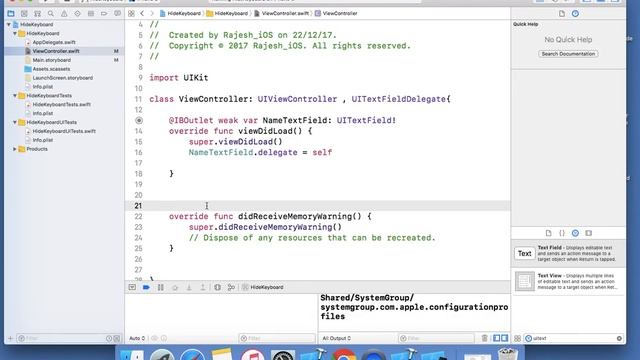Open the All Output dropdown
The image size is (640, 360).
click(337, 338)
